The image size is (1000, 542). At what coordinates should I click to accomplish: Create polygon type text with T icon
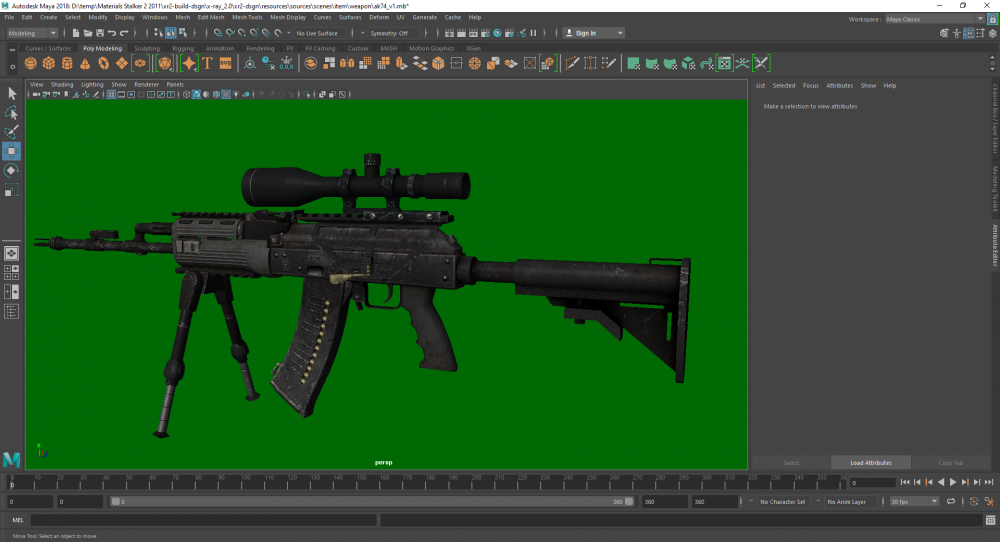click(207, 63)
